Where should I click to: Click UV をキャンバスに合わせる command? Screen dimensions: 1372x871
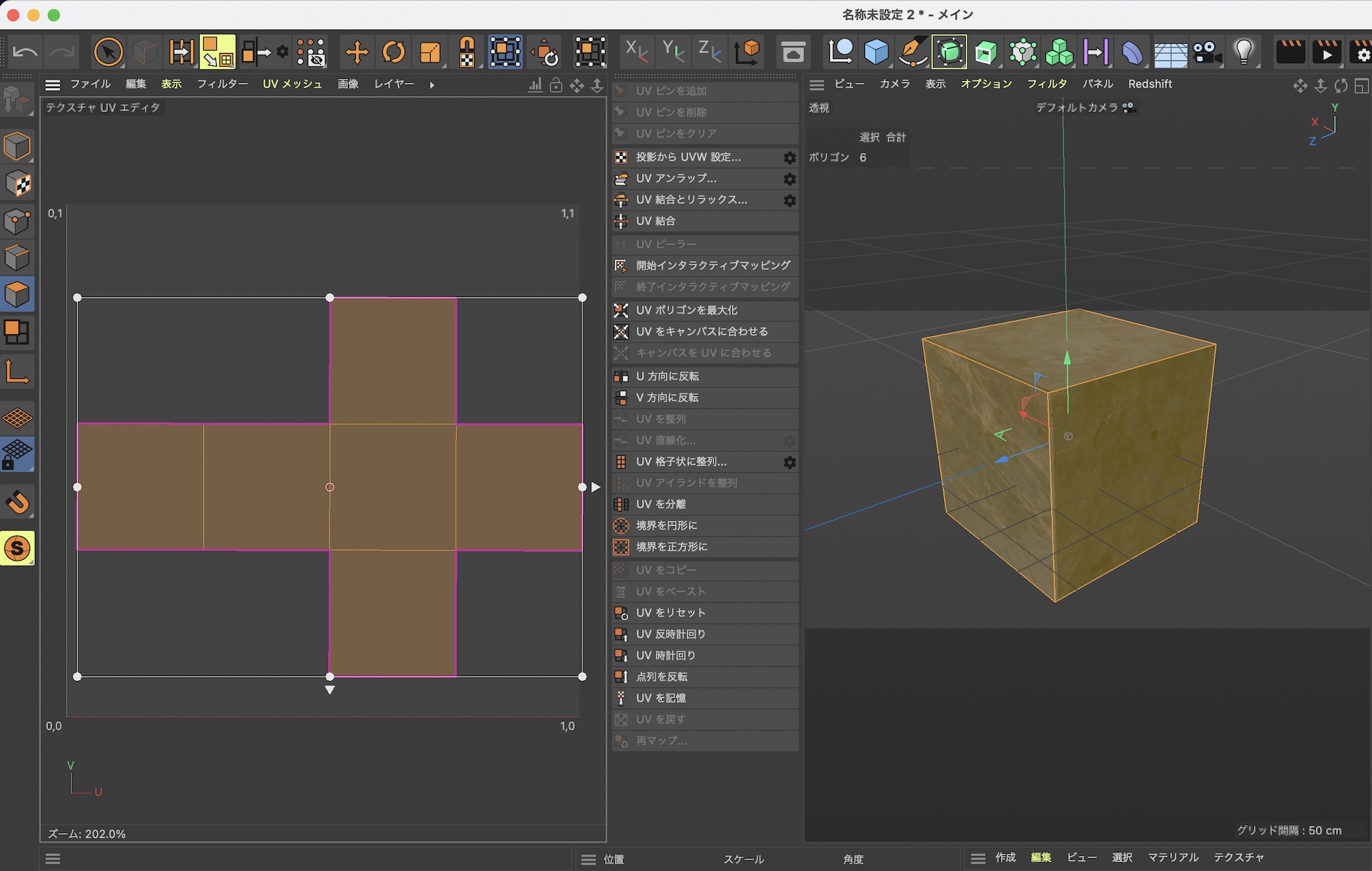click(702, 332)
